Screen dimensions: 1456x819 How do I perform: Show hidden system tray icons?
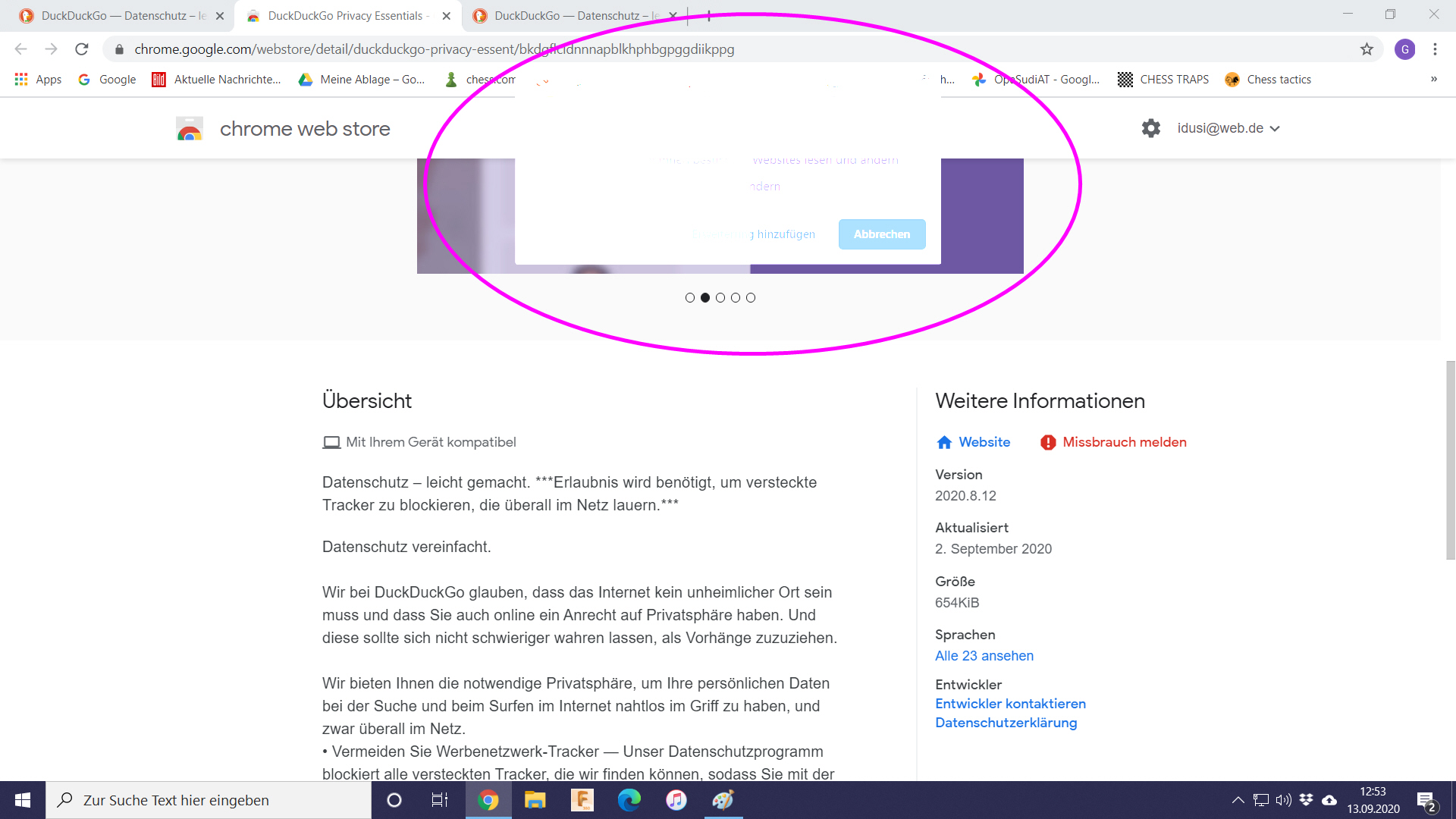click(x=1238, y=800)
